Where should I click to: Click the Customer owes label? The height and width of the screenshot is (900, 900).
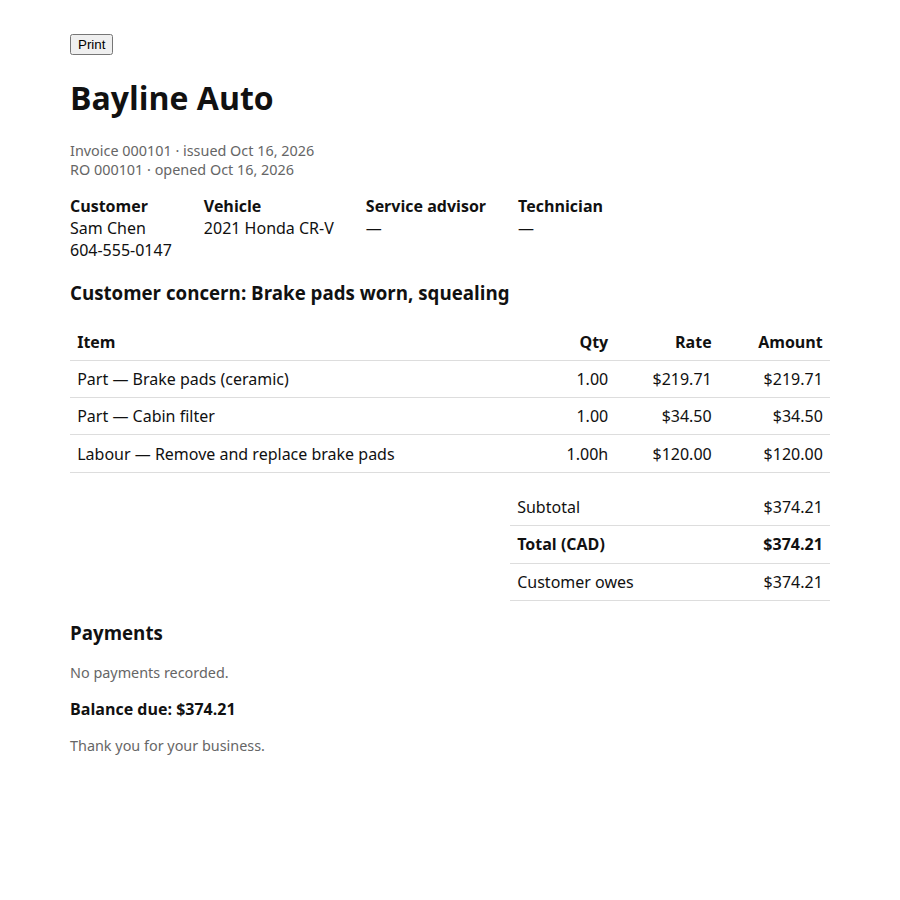tap(575, 582)
